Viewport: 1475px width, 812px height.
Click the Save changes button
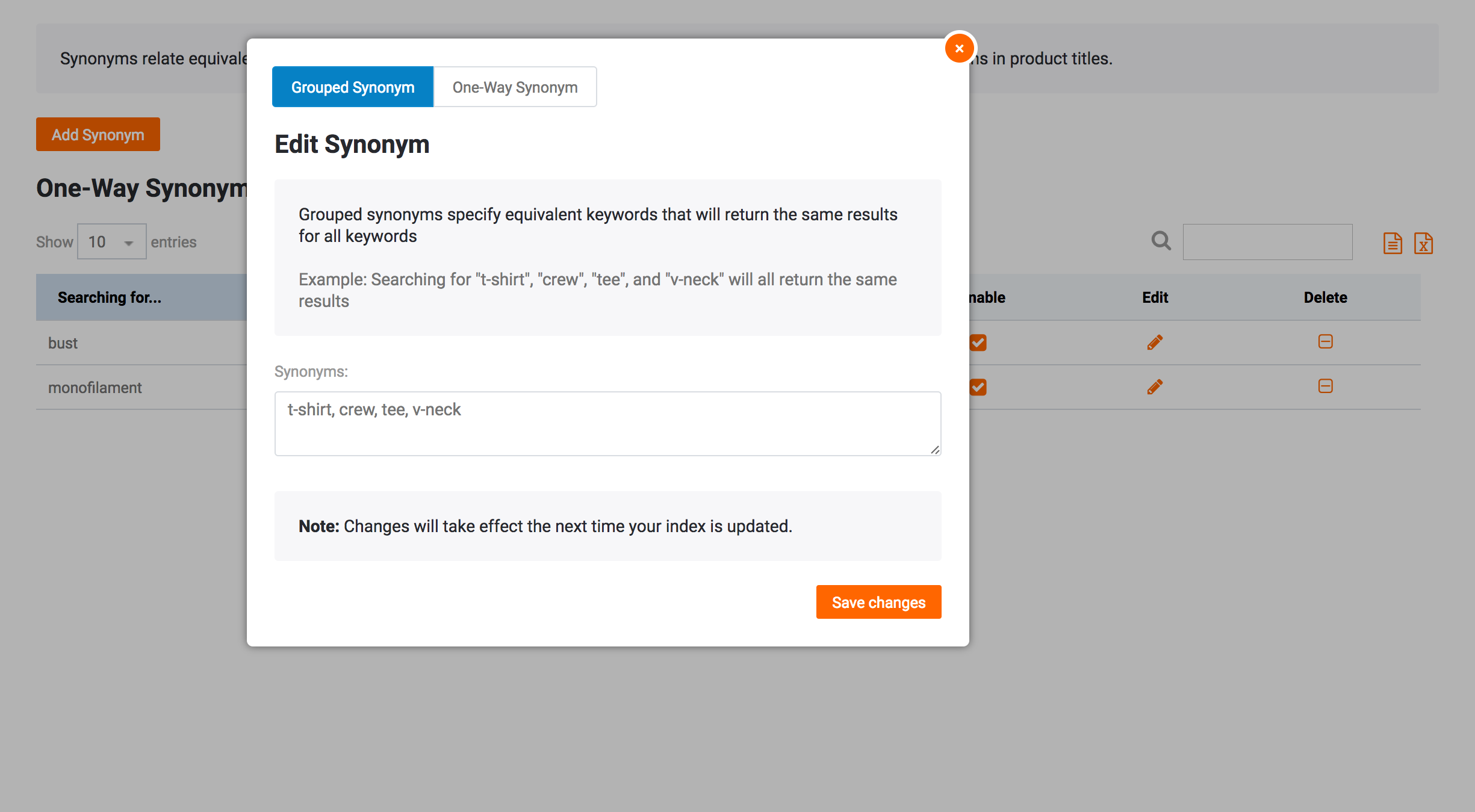[x=878, y=602]
